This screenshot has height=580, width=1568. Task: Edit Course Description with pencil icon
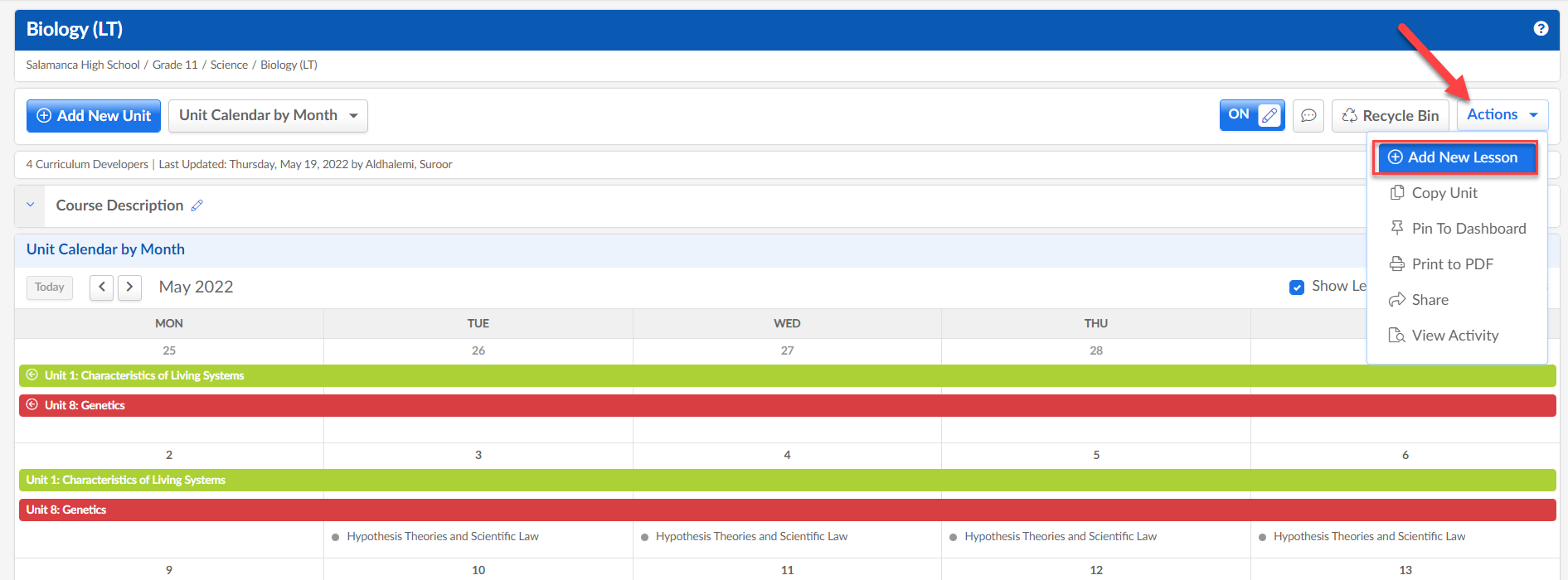pyautogui.click(x=197, y=205)
